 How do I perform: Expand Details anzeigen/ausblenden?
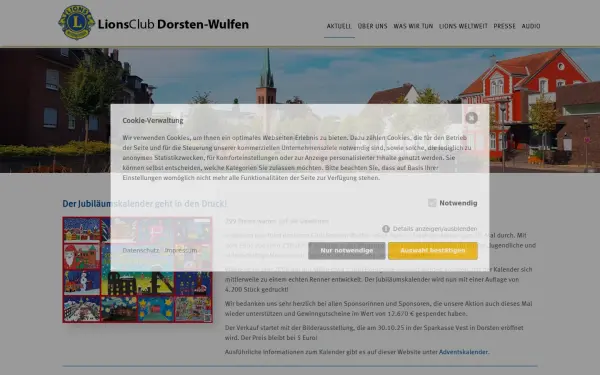(435, 229)
